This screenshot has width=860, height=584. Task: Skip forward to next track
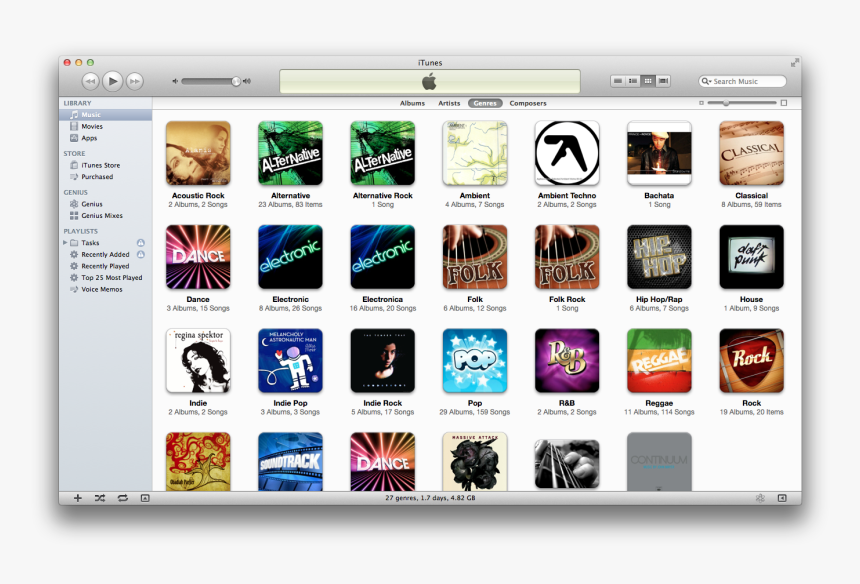134,81
